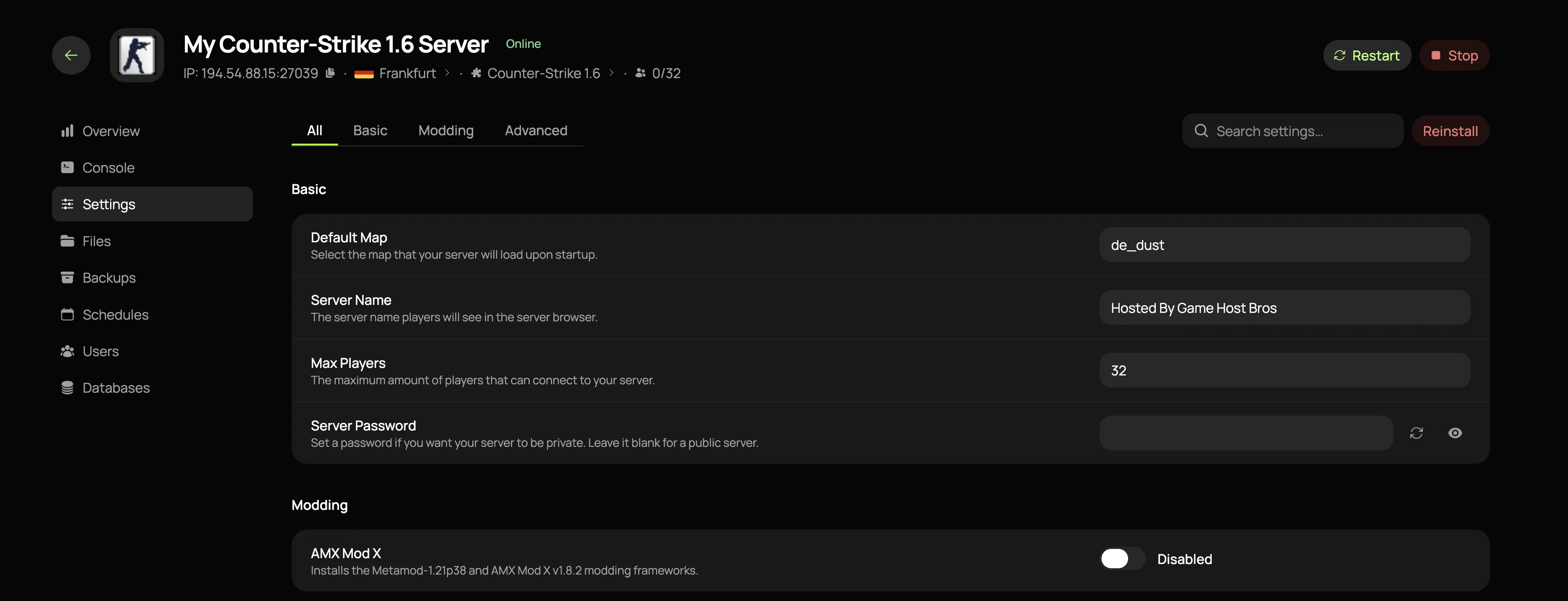Viewport: 1568px width, 601px height.
Task: Click the Disabled label next to AMX toggle
Action: click(x=1184, y=559)
